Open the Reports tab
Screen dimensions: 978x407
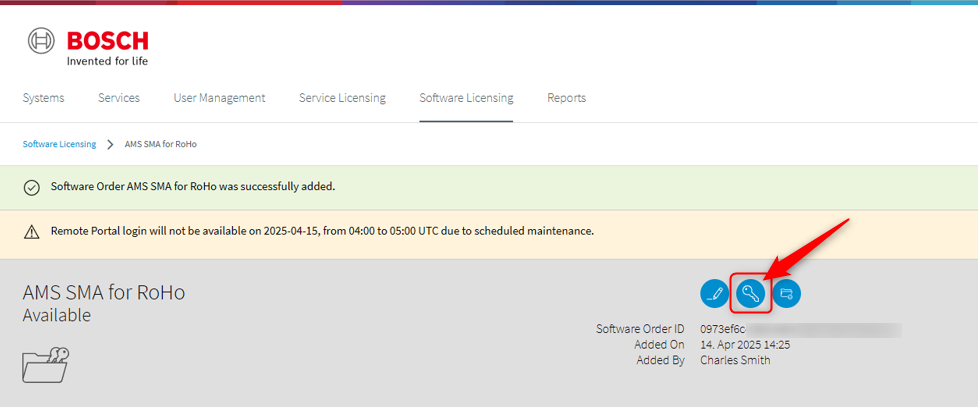(567, 98)
